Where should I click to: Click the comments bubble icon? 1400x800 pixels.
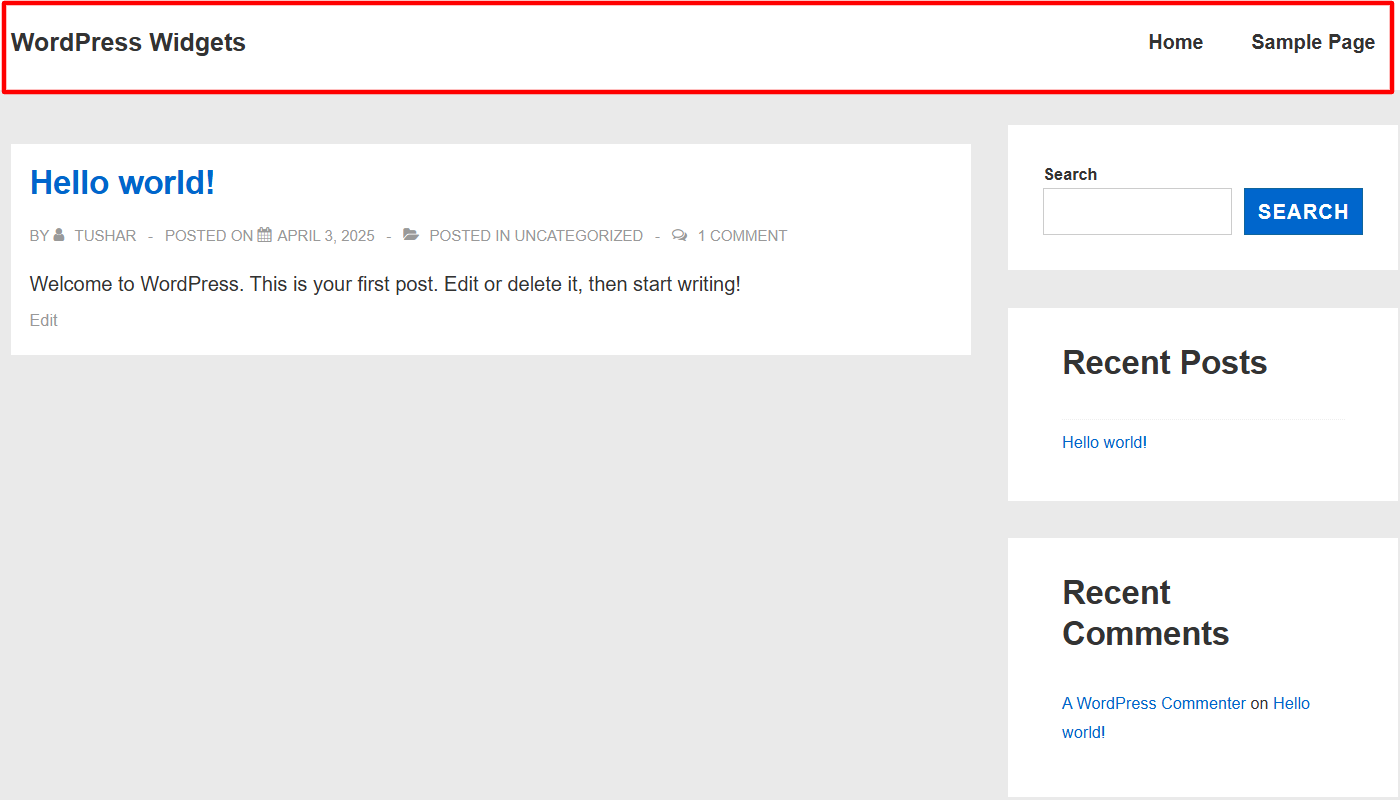[x=680, y=235]
